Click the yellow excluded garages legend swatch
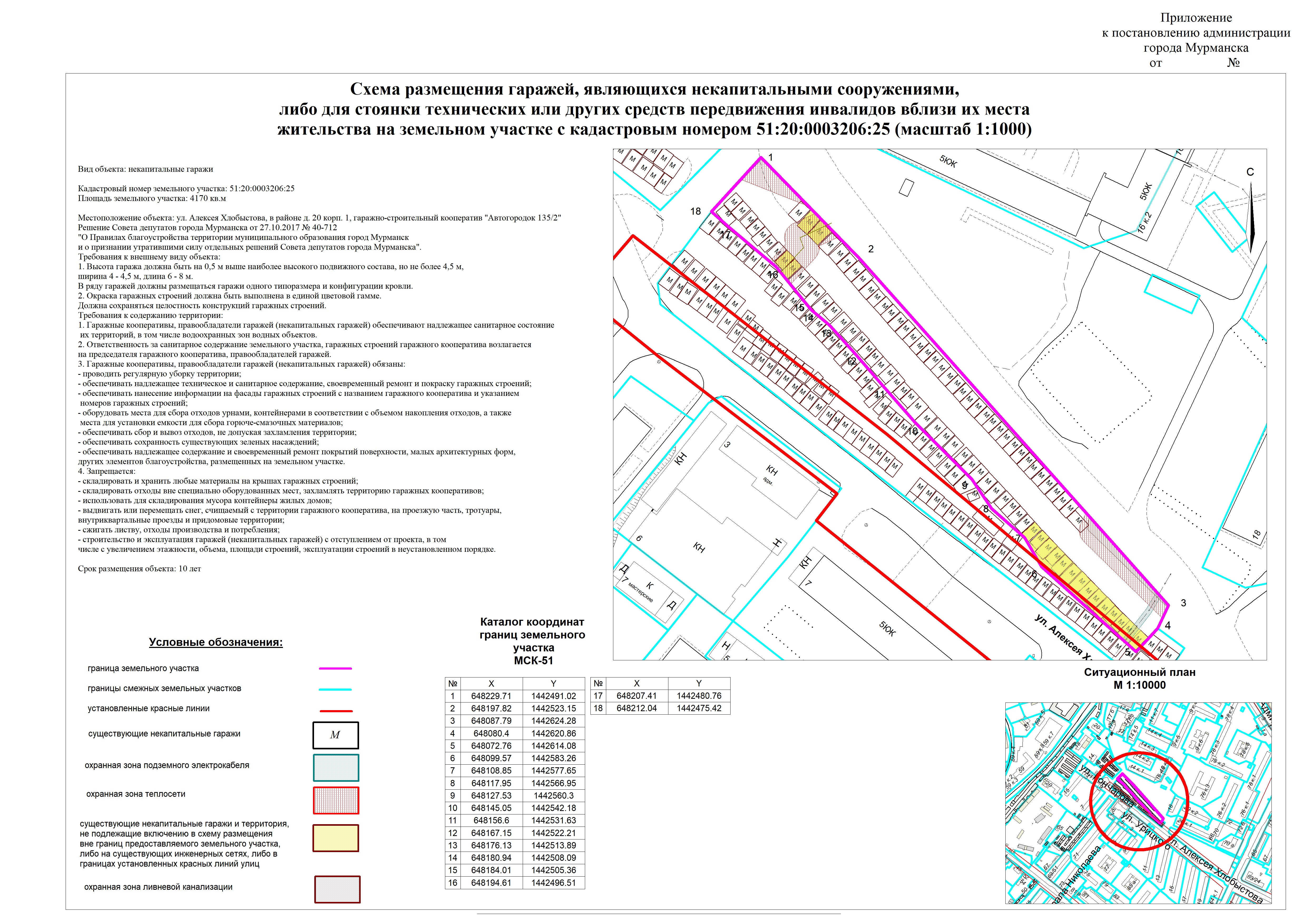Image resolution: width=1307 pixels, height=924 pixels. [x=336, y=838]
